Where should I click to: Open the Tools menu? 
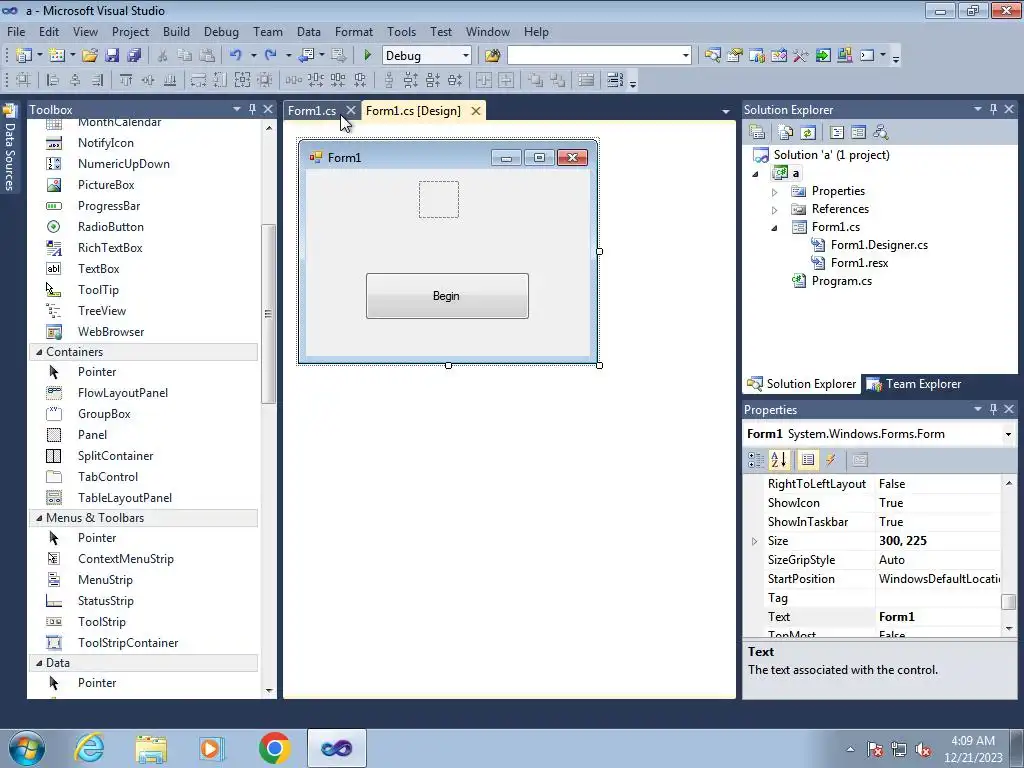[x=401, y=31]
